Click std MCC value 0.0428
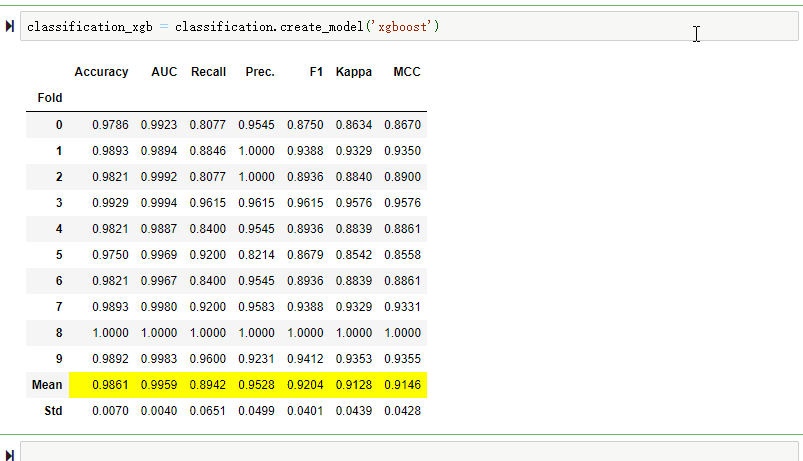 pos(403,411)
